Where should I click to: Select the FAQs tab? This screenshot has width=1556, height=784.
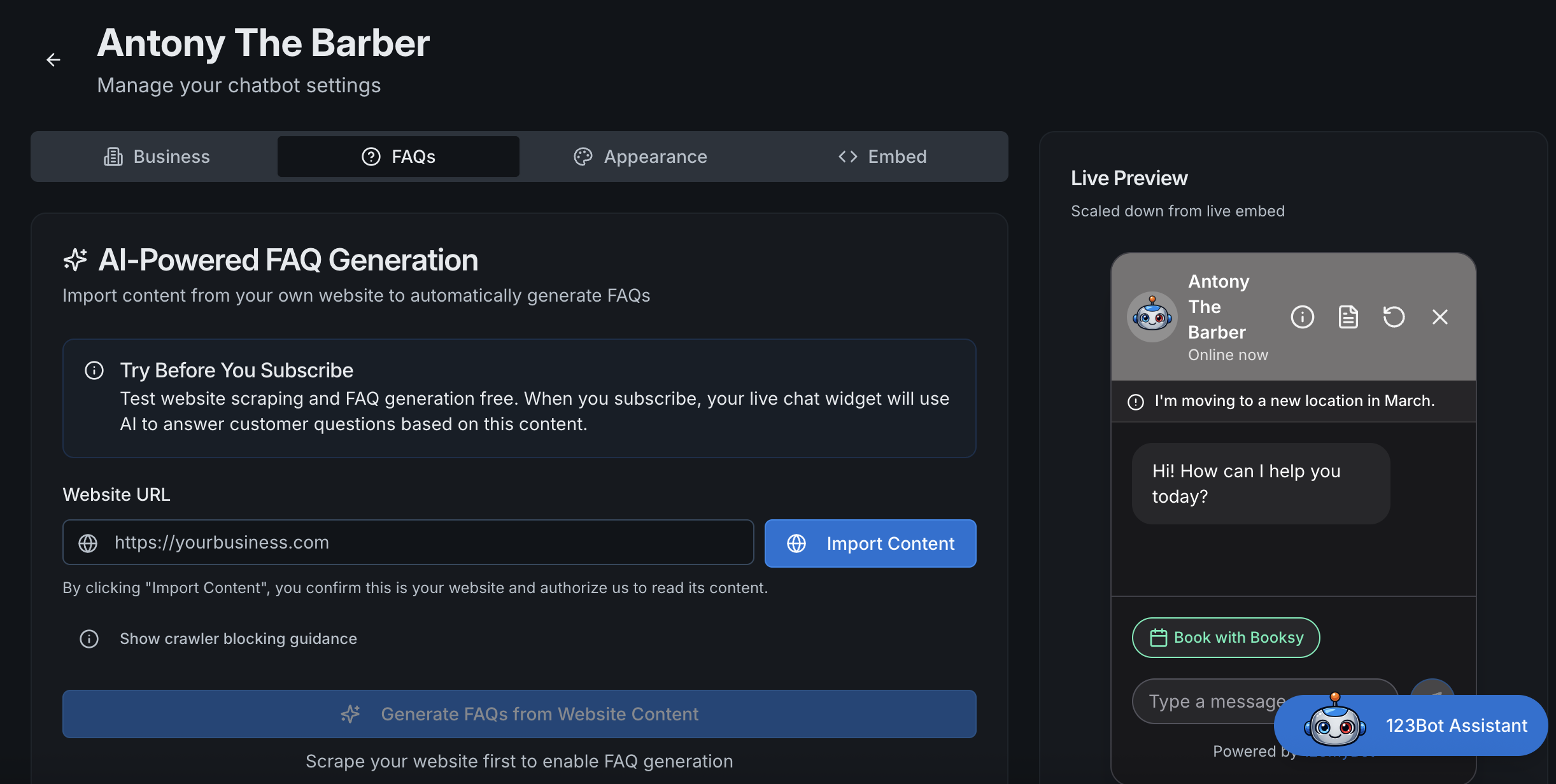[x=399, y=157]
